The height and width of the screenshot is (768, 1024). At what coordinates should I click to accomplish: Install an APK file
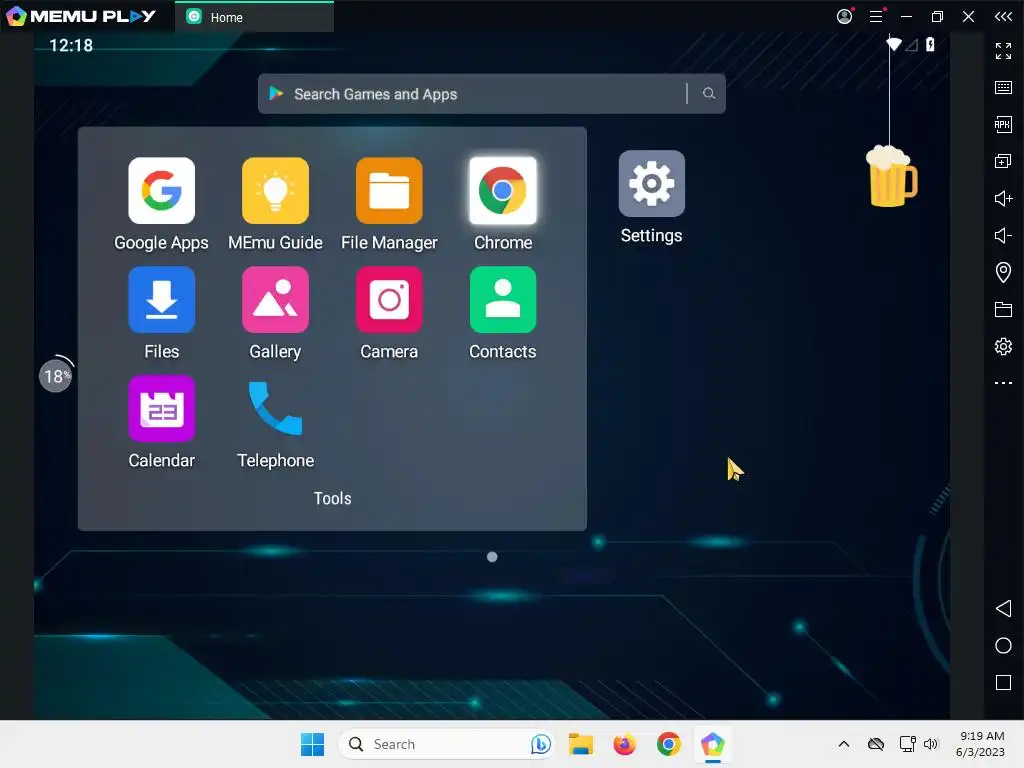(1003, 124)
